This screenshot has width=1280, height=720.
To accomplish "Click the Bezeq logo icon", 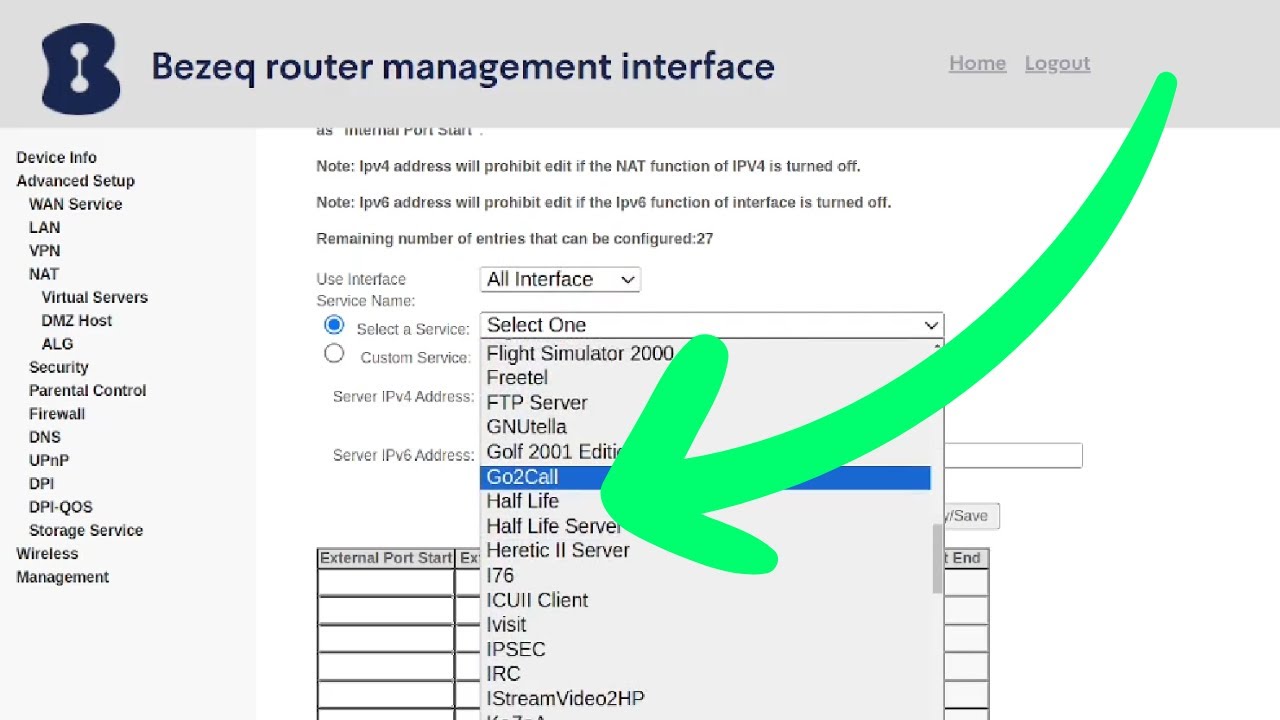I will coord(81,68).
